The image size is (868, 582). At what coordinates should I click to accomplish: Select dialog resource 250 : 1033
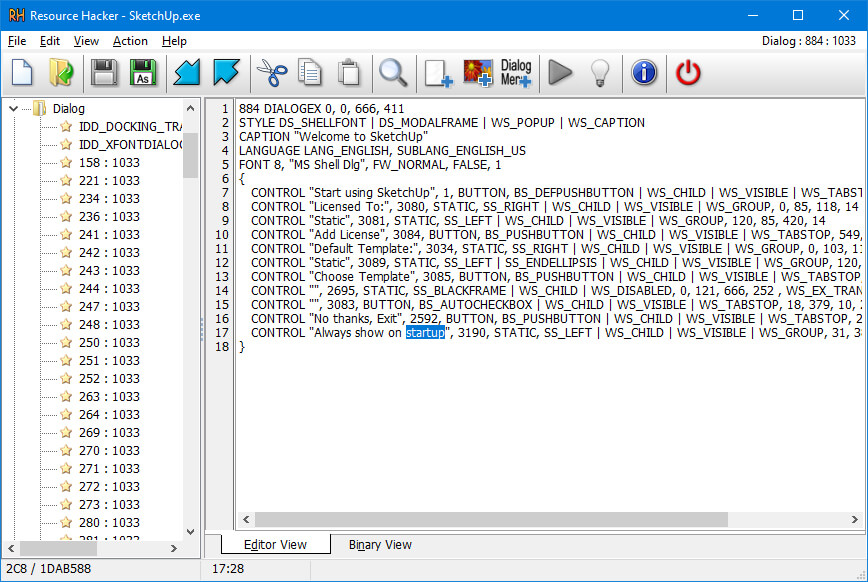(109, 343)
